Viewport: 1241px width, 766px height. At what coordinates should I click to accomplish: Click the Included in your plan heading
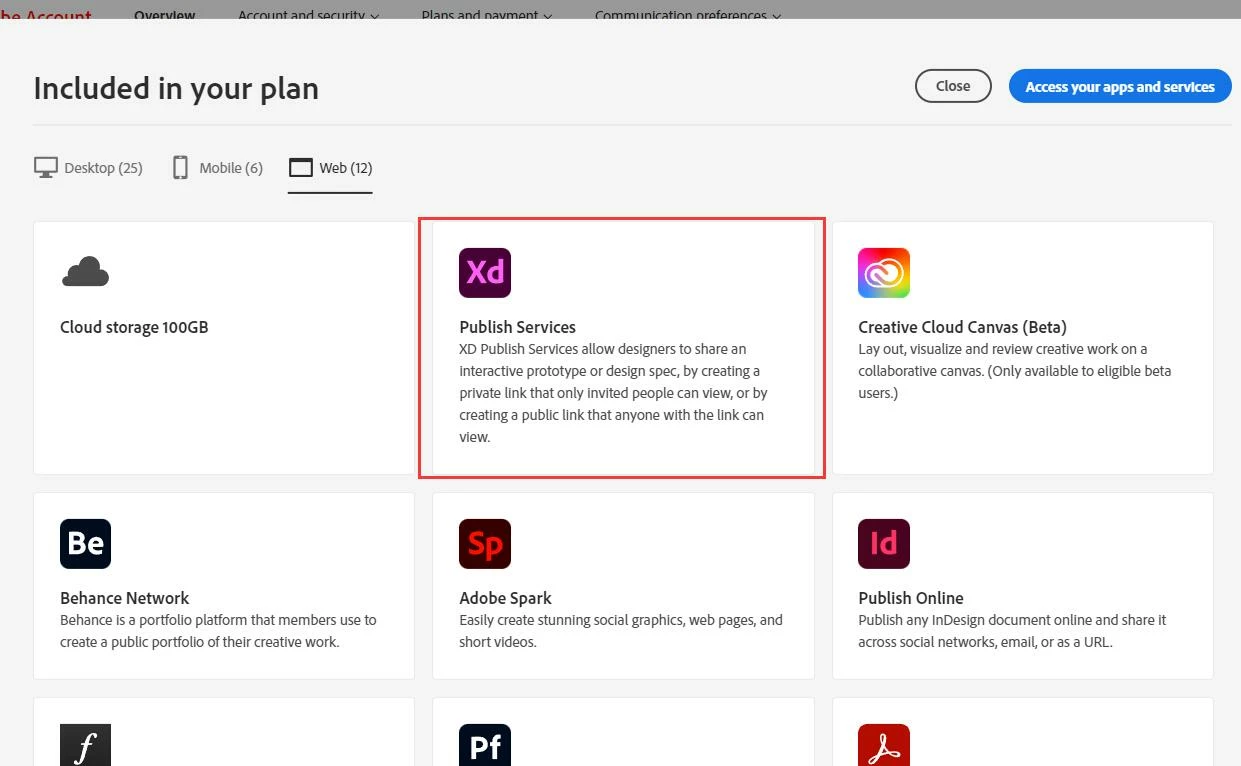[176, 88]
